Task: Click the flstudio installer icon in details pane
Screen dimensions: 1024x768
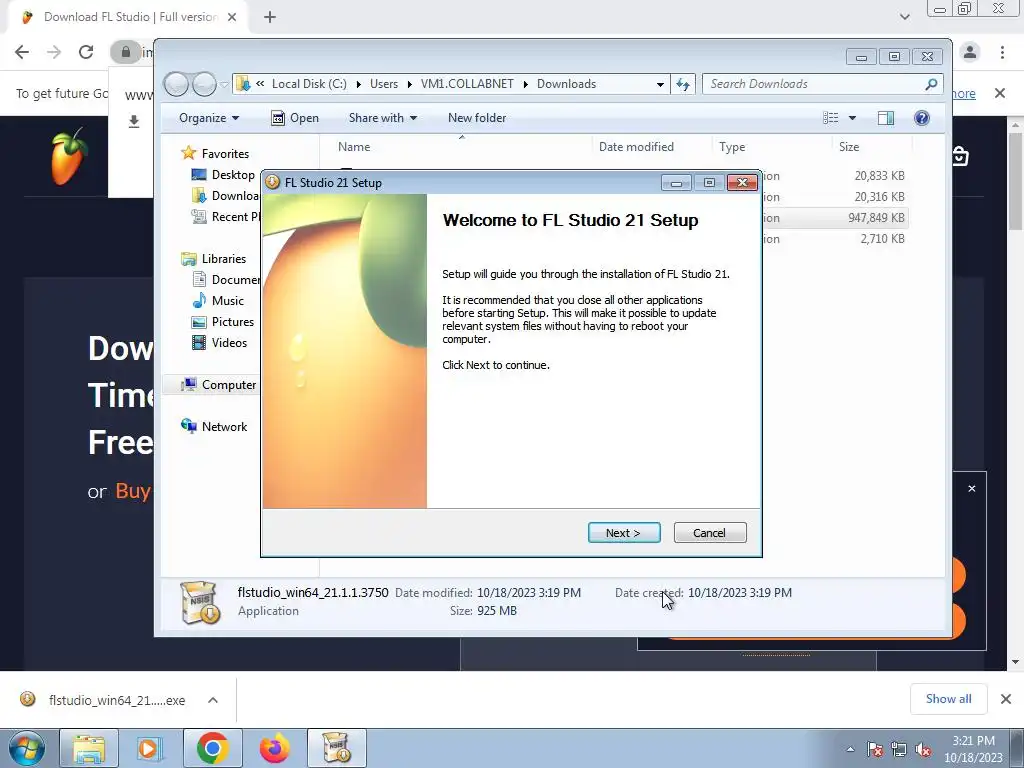Action: [200, 601]
